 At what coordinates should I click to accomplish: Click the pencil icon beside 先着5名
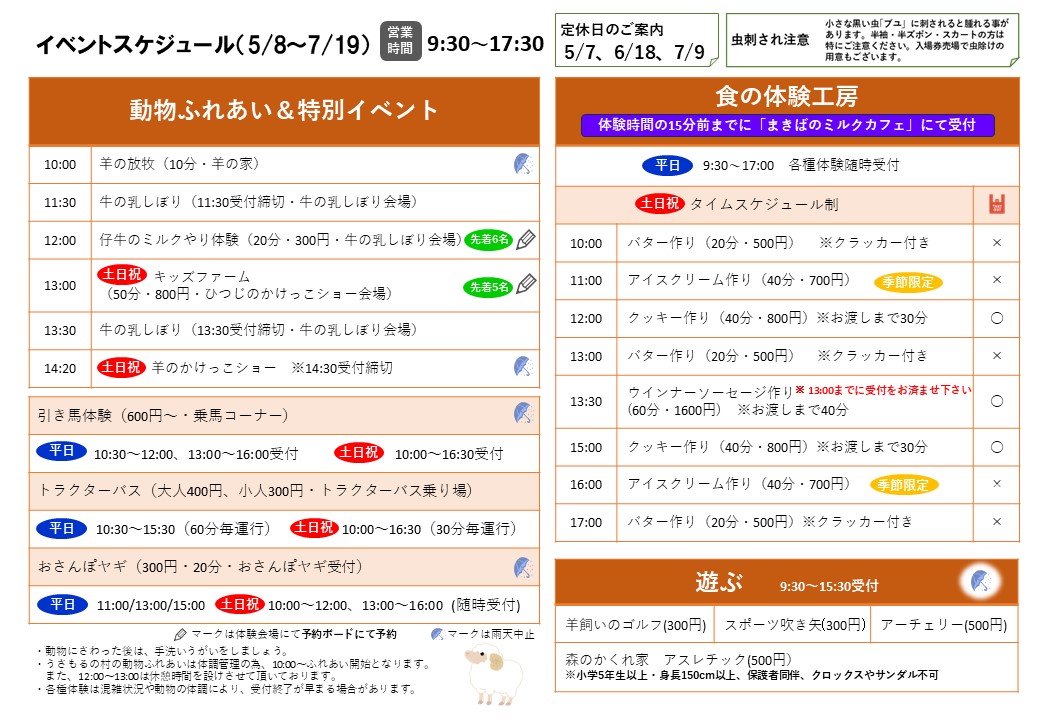pyautogui.click(x=526, y=285)
